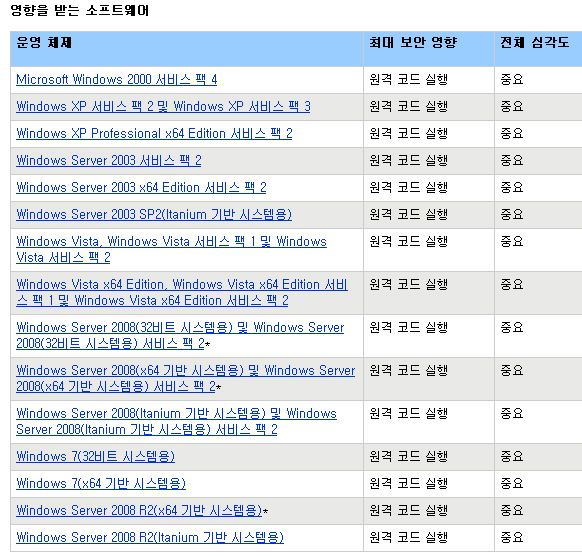
Task: Open Windows Server 2008 Itanium 기반 link
Action: coord(176,422)
